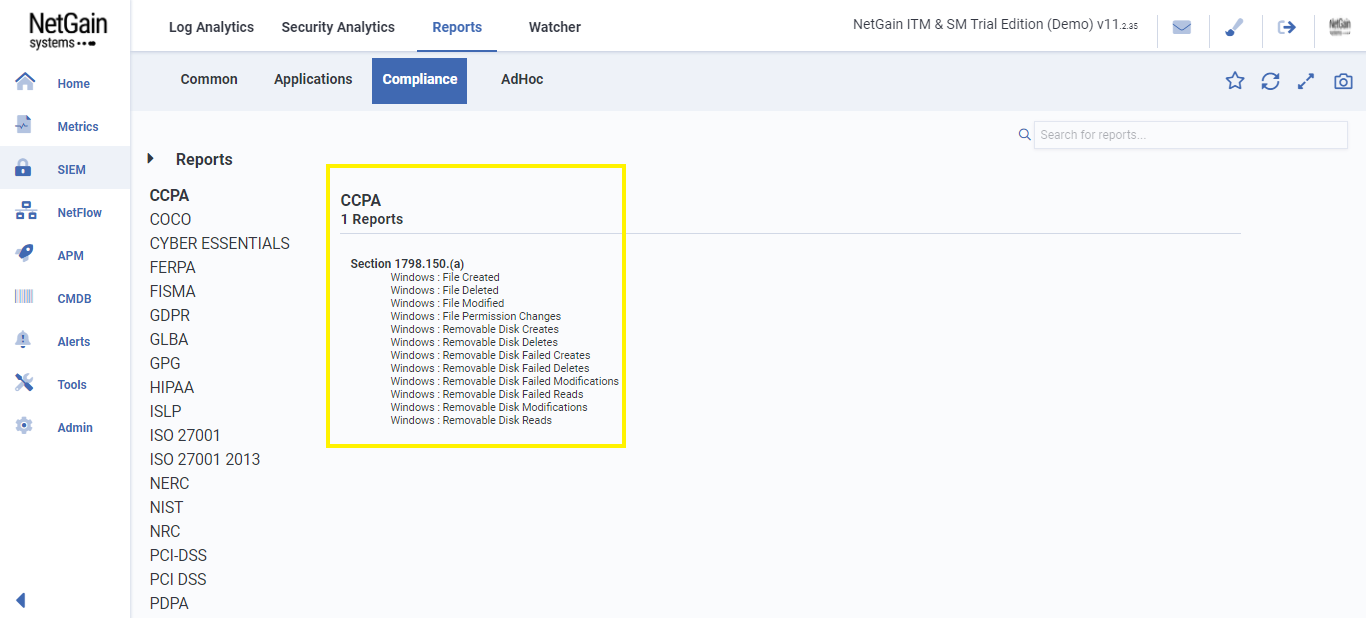This screenshot has height=618, width=1366.
Task: Select GDPR compliance category
Action: pos(170,315)
